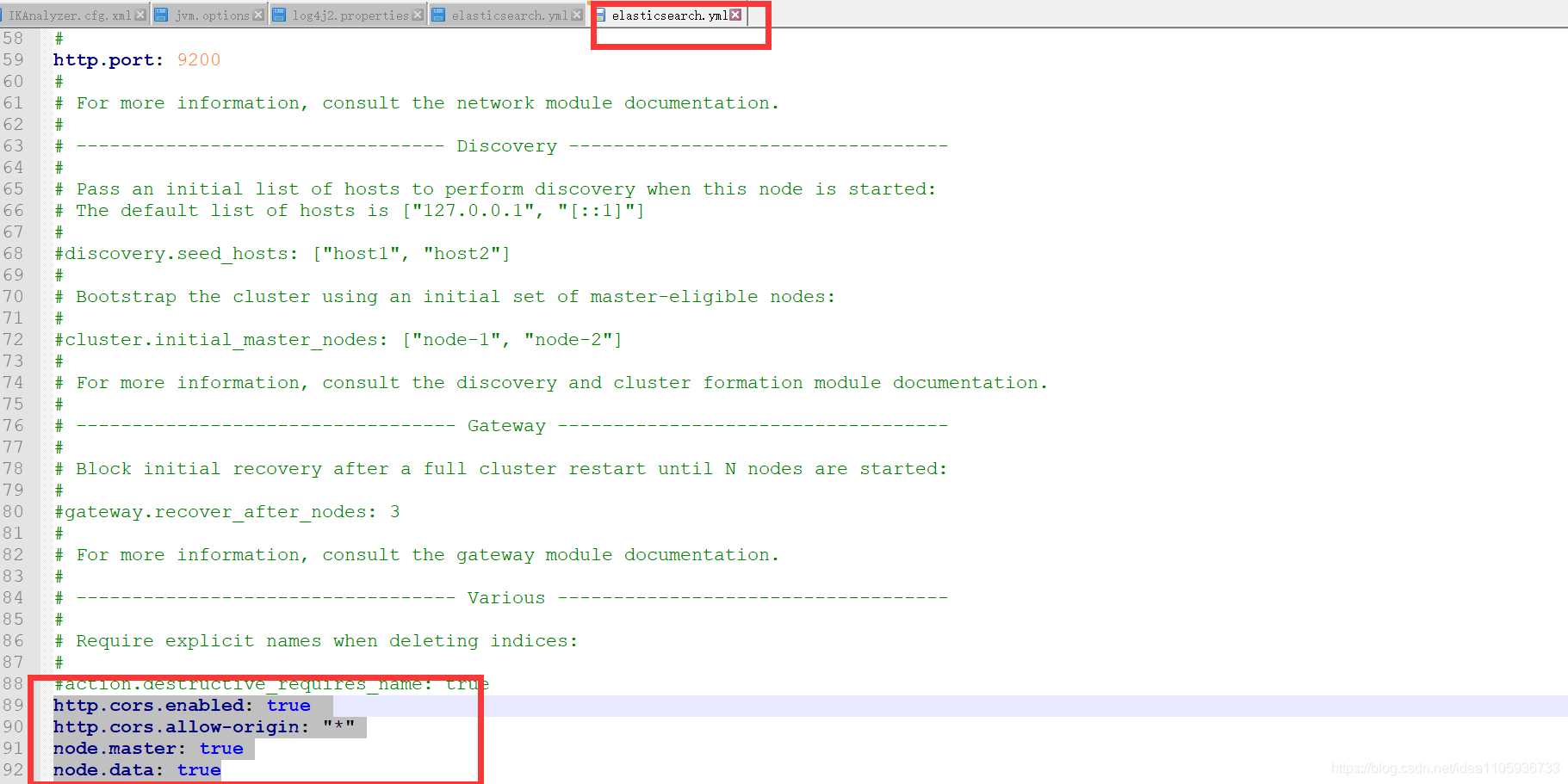Viewport: 1568px width, 784px height.
Task: Click "Bootstrap the cluster" comment line
Action: point(444,296)
